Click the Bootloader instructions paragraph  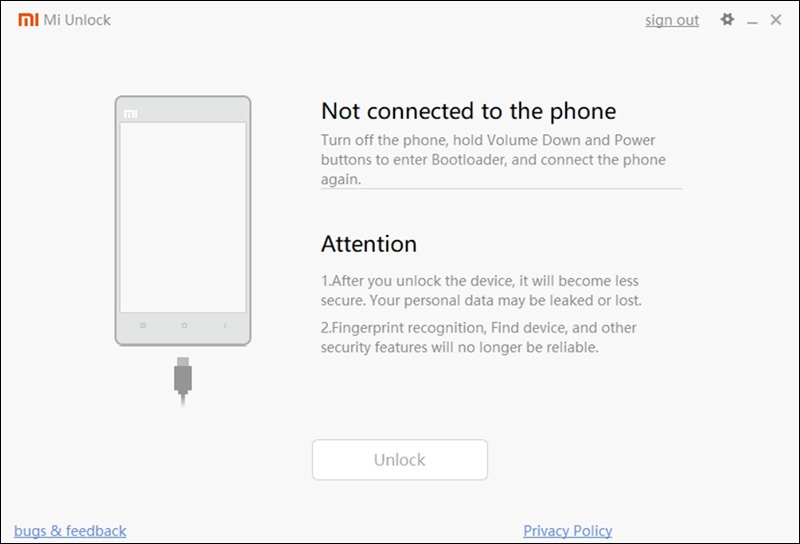point(493,159)
